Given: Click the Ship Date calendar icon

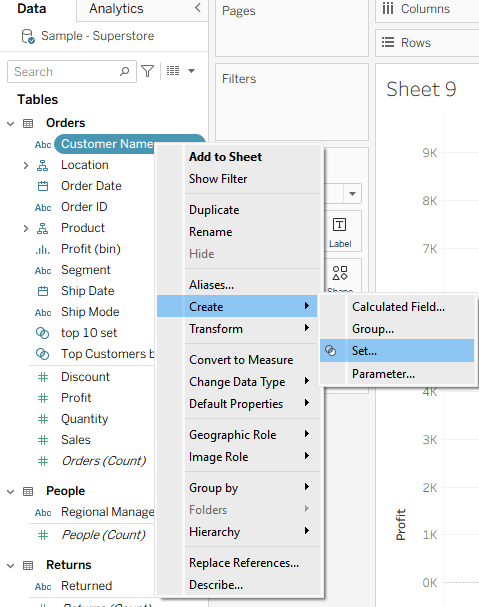Looking at the screenshot, I should coord(43,291).
